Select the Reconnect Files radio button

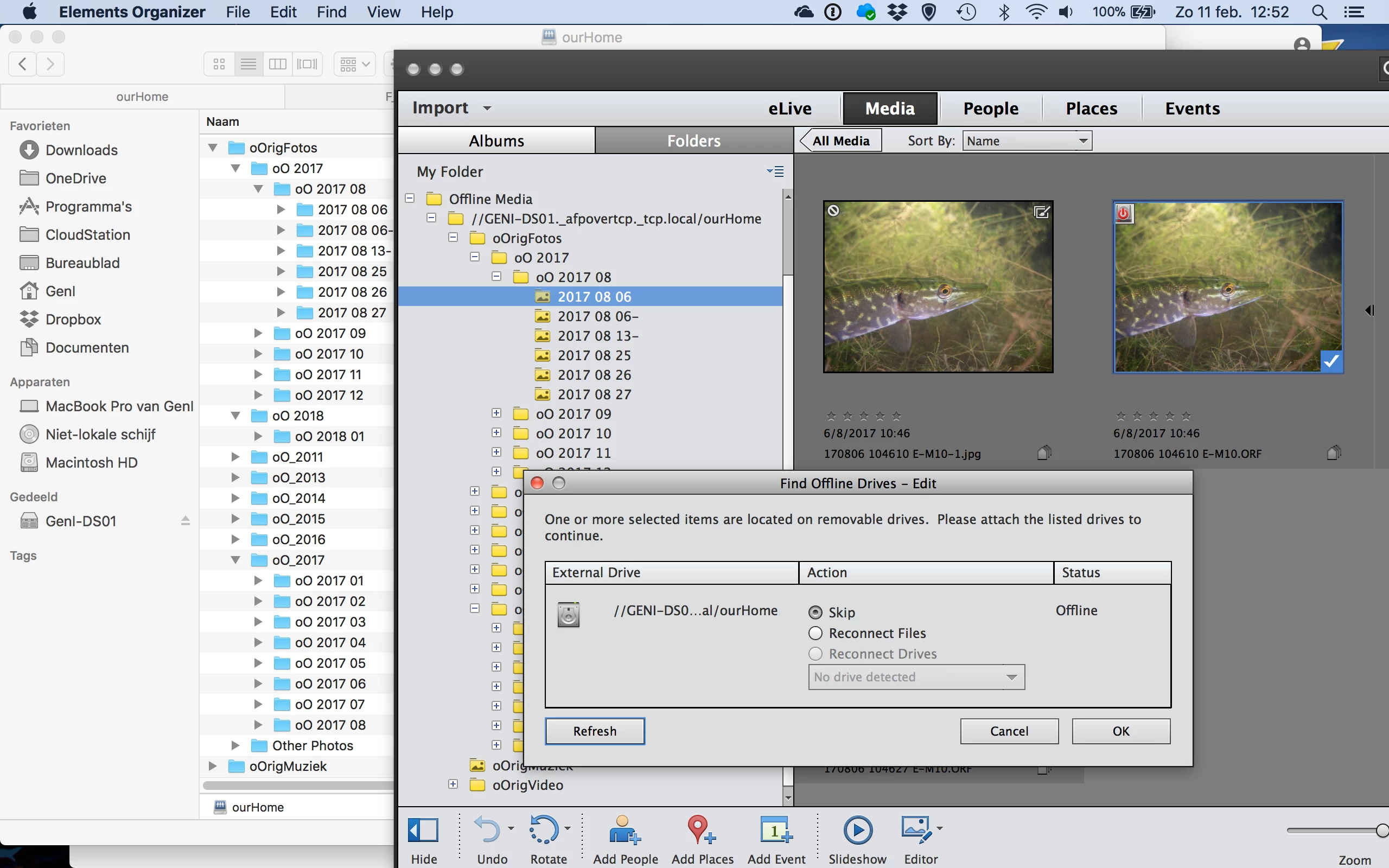point(815,633)
